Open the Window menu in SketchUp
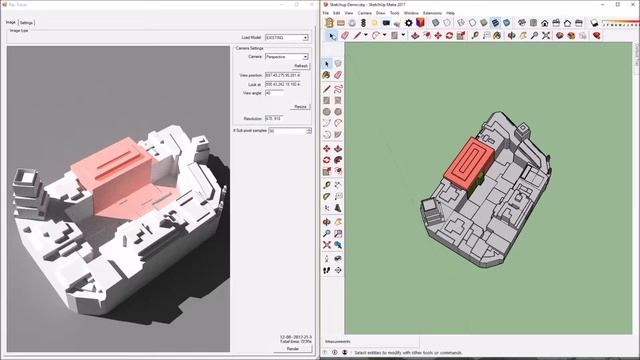The height and width of the screenshot is (360, 640). pyautogui.click(x=411, y=13)
